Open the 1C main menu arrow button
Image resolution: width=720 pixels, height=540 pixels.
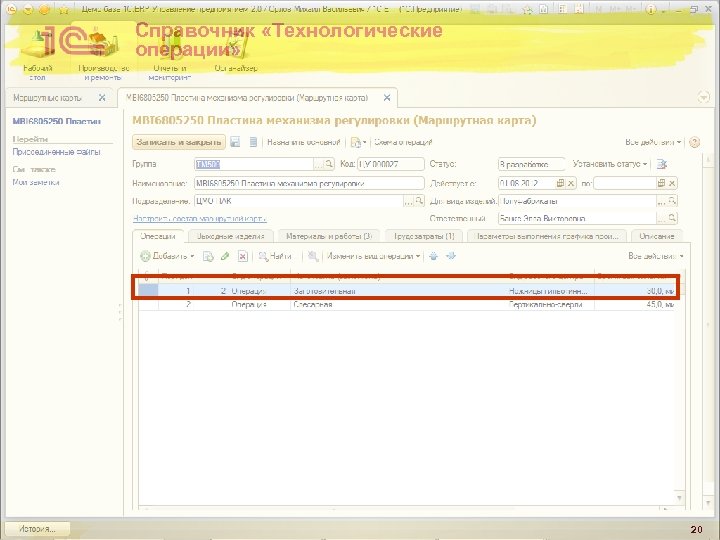(28, 9)
